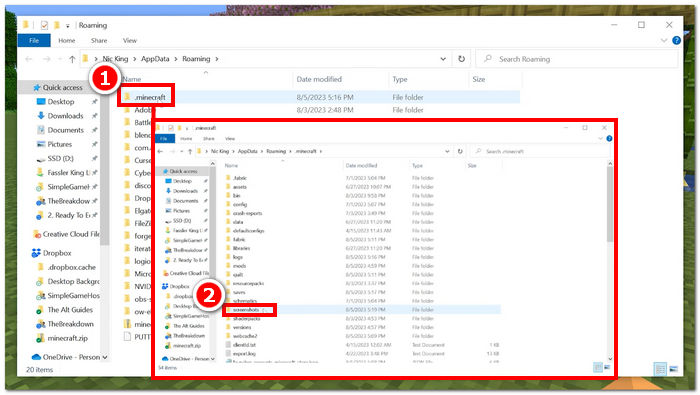The image size is (700, 395).
Task: Open recent locations dropdown in Roaming window
Action: 60,59
